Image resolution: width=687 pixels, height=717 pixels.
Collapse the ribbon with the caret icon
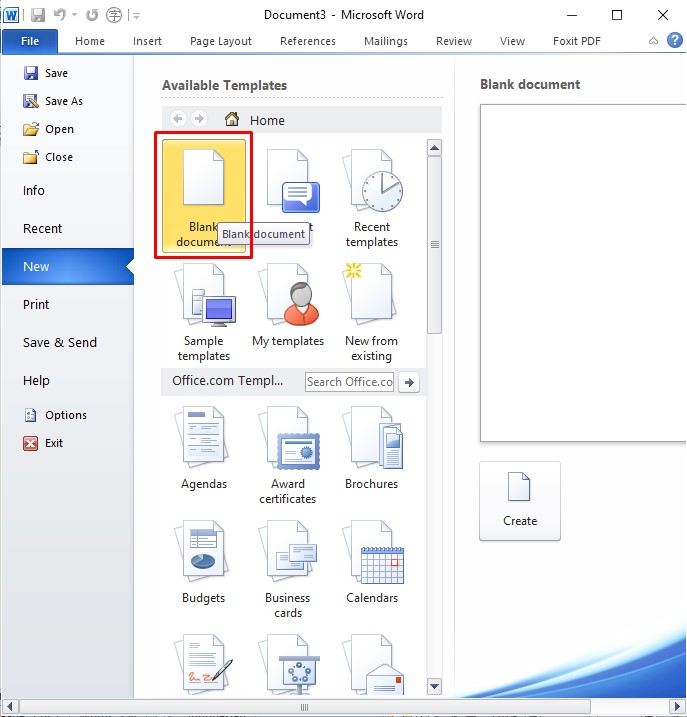pyautogui.click(x=653, y=41)
